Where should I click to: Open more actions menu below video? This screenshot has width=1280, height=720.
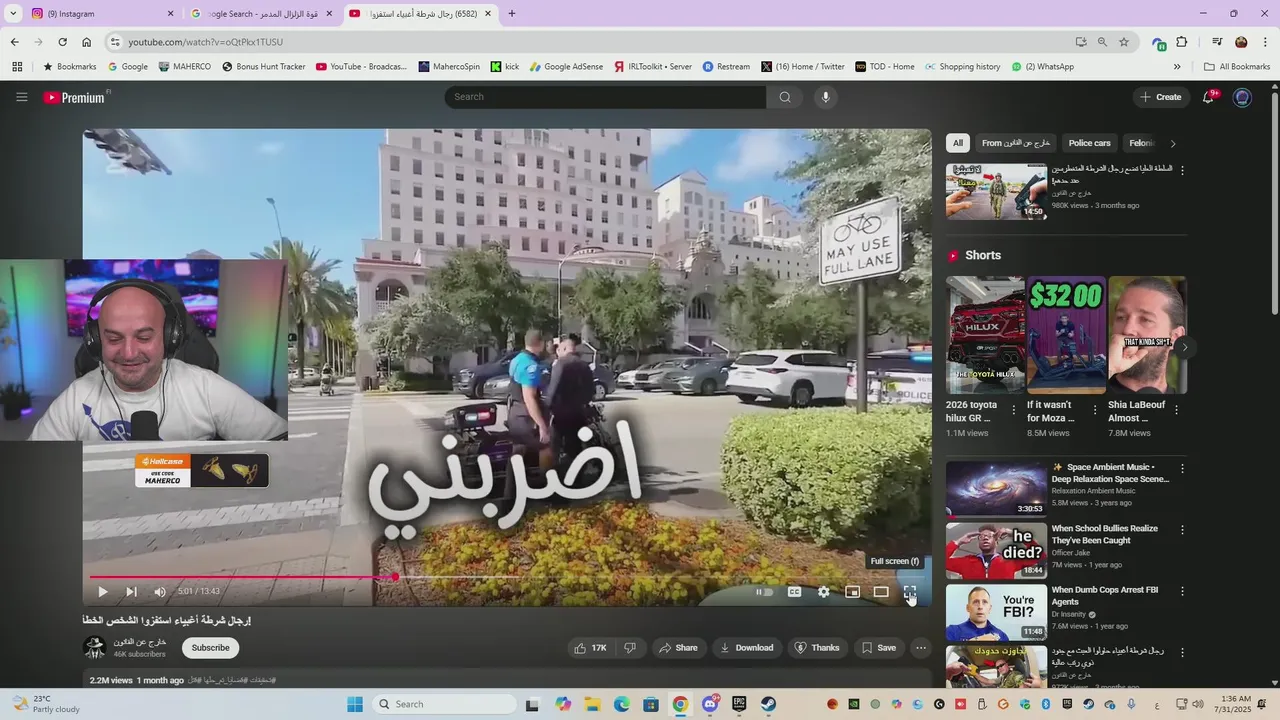pyautogui.click(x=921, y=648)
